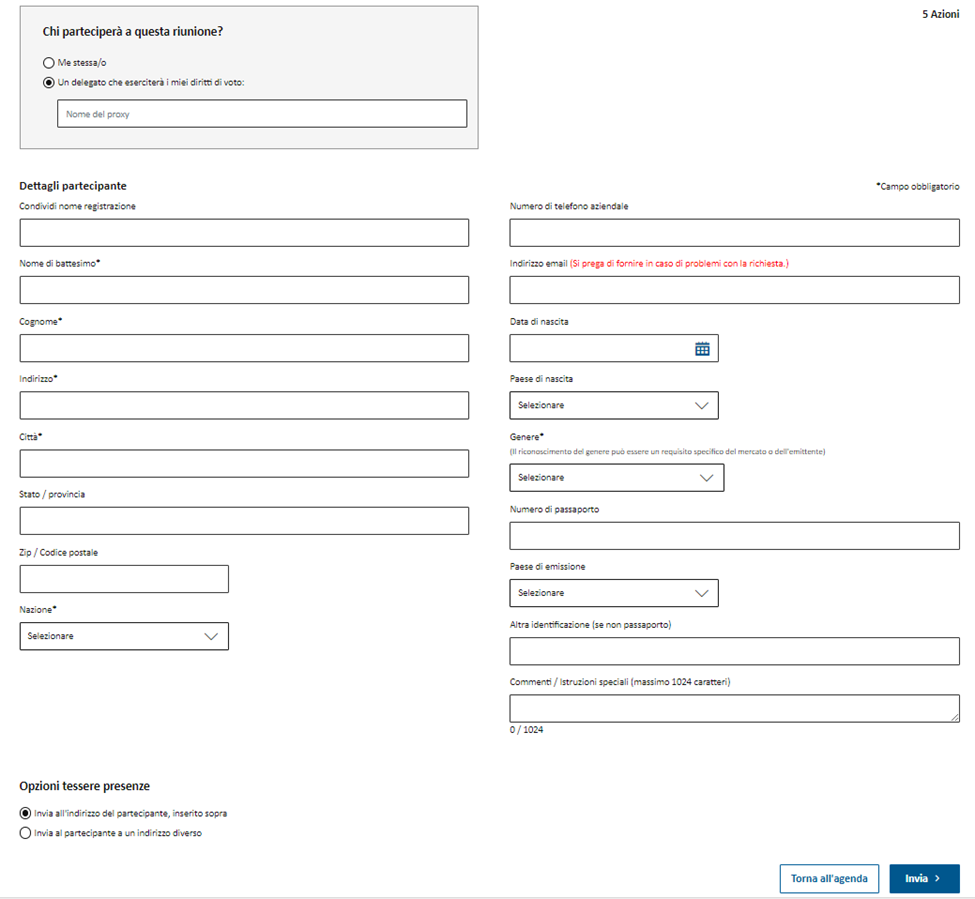Viewport: 975px width, 899px height.
Task: Click the chevron arrow on Paese di nascita
Action: click(701, 405)
